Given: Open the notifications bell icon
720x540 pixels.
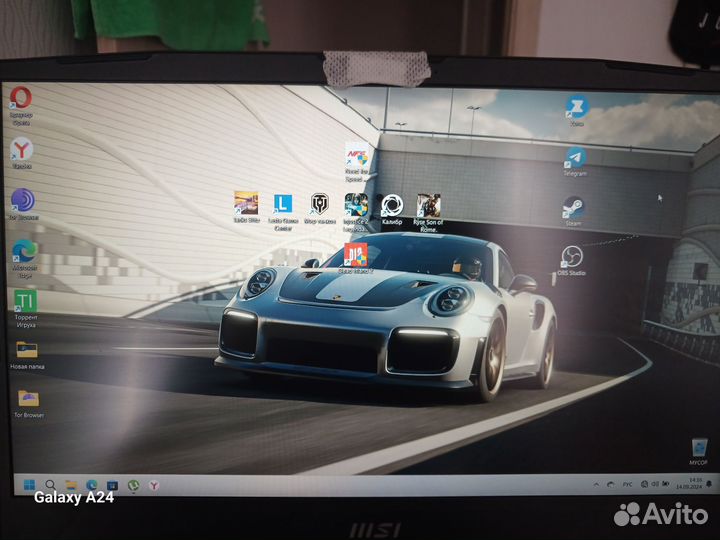Looking at the screenshot, I should click(x=709, y=484).
